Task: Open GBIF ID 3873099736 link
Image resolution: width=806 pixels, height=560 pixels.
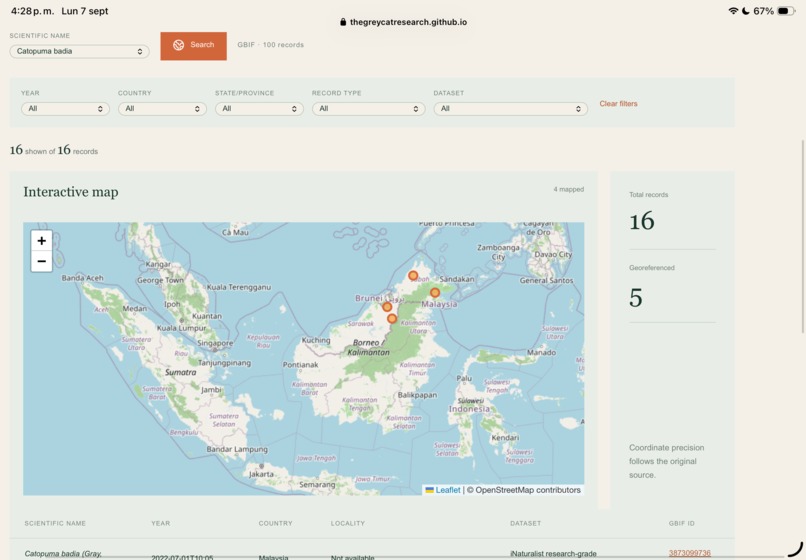Action: coord(689,553)
